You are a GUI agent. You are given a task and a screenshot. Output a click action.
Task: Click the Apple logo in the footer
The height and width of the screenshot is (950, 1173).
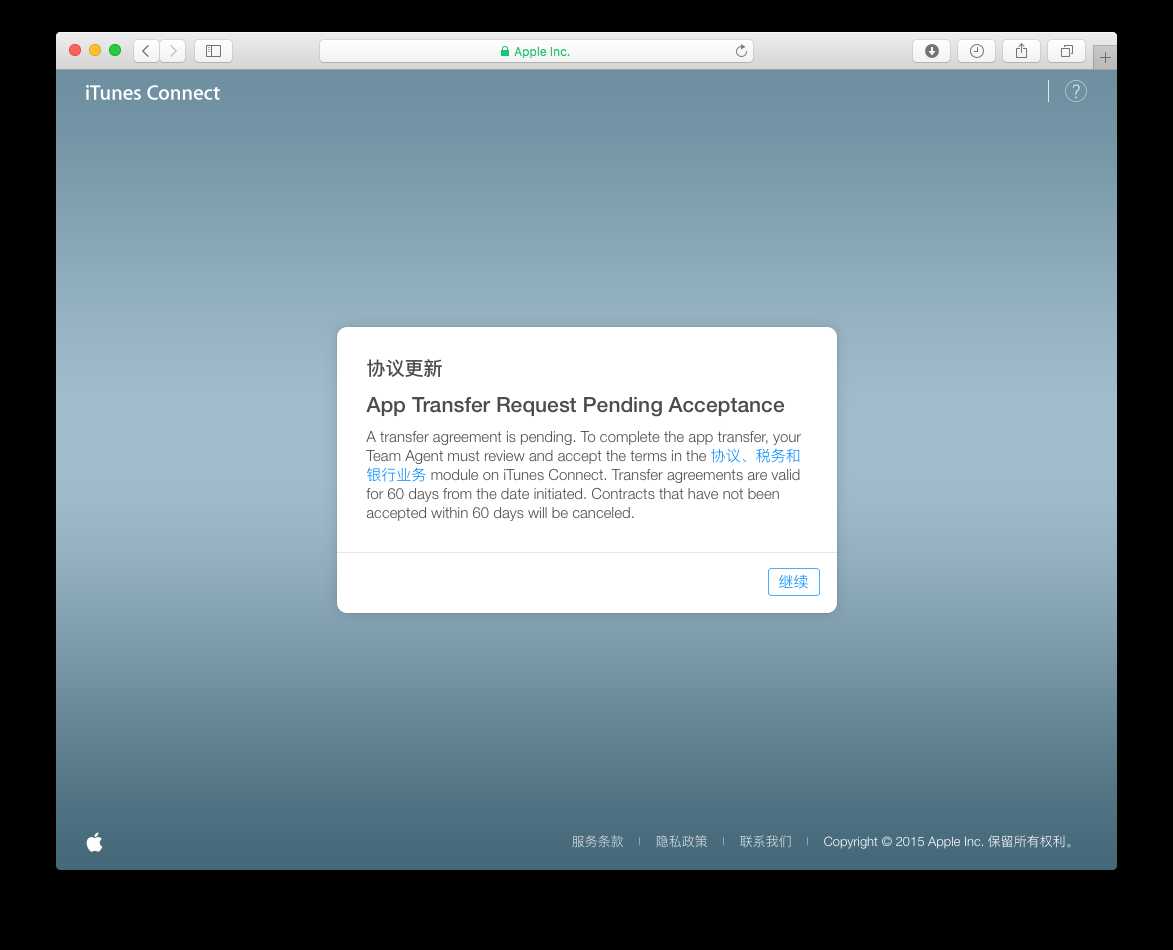coord(94,842)
